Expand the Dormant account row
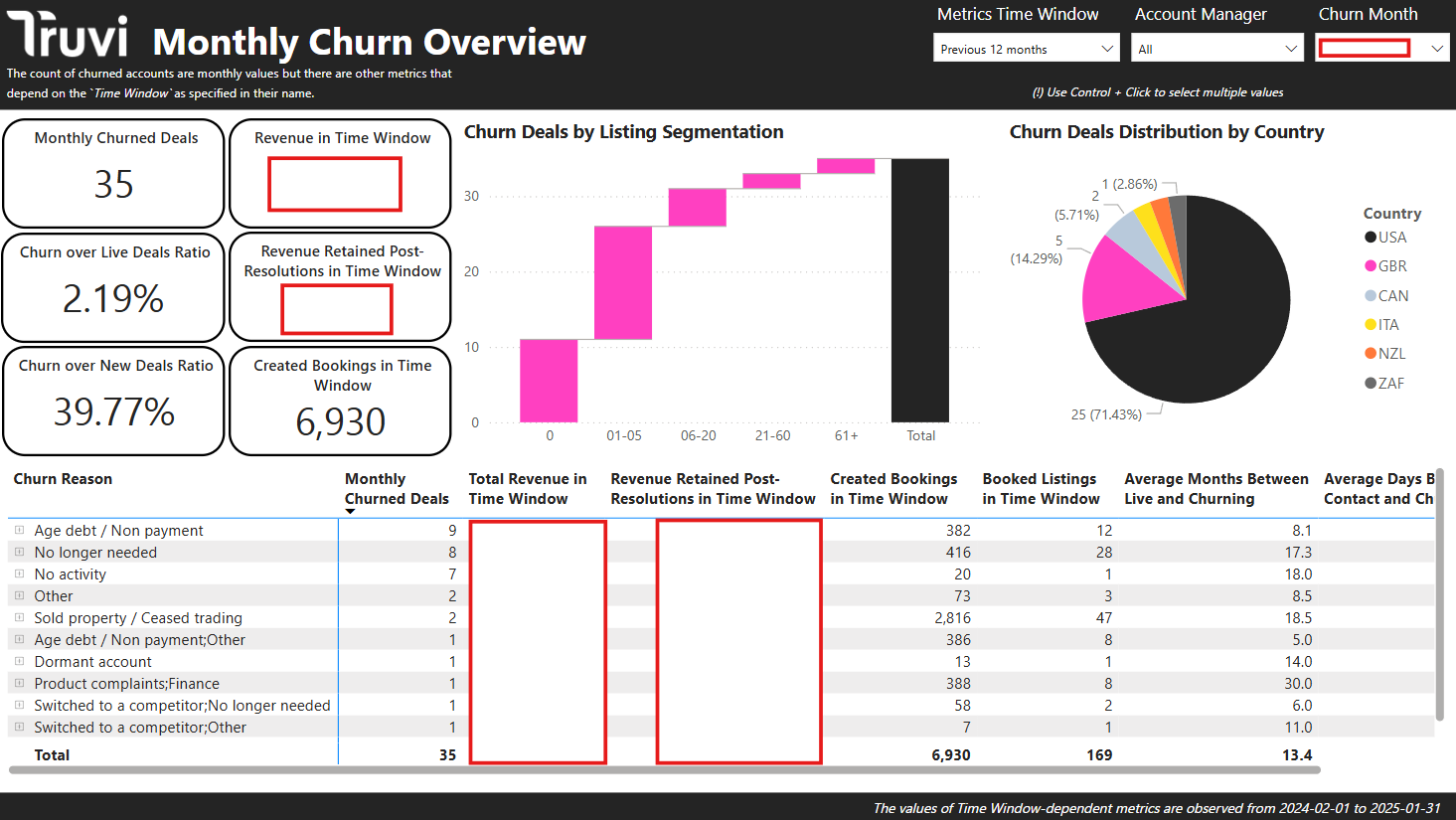The image size is (1456, 820). click(x=19, y=662)
